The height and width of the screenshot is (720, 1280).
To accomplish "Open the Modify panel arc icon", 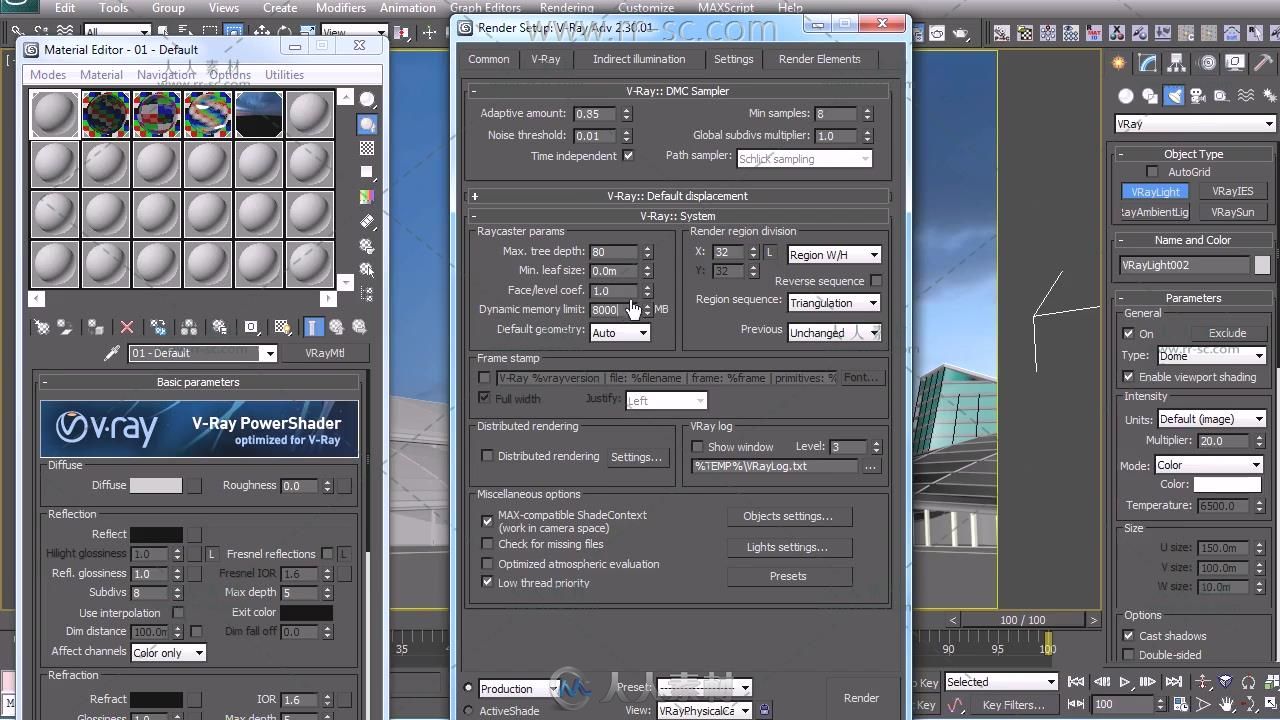I will pos(1148,63).
